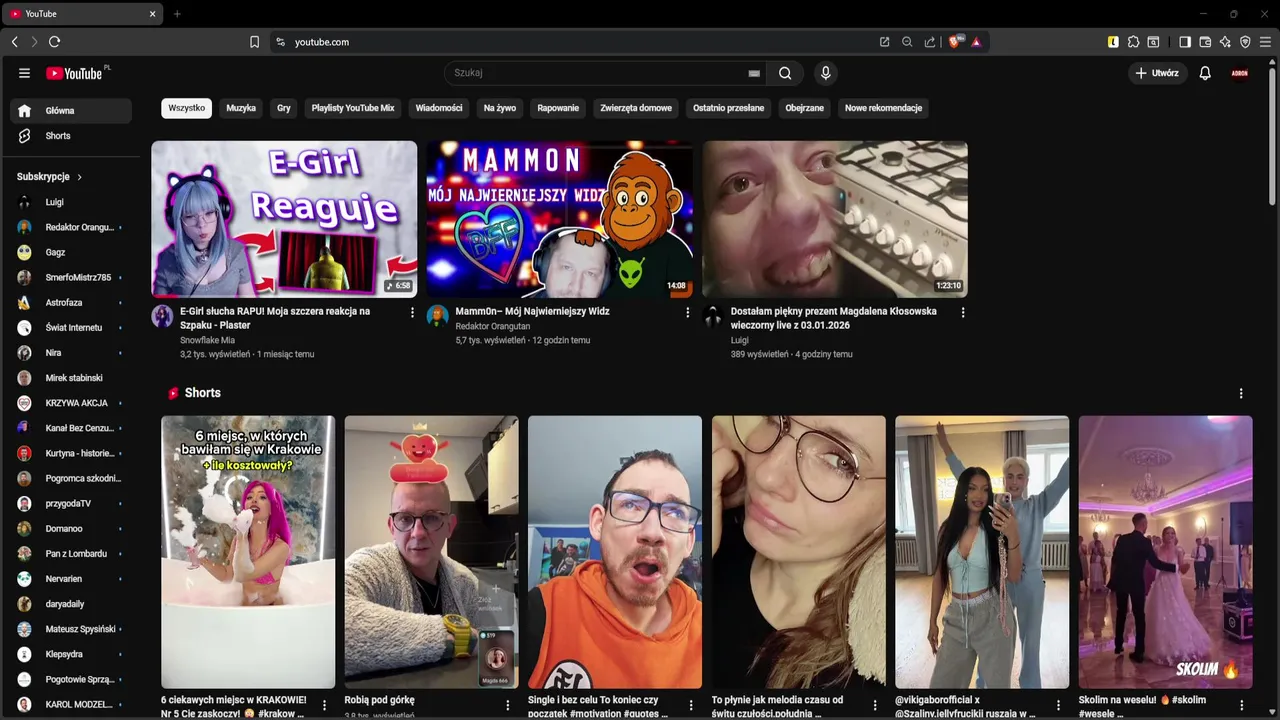Open the Skolim na weselu short
The image size is (1280, 720).
click(x=1166, y=552)
